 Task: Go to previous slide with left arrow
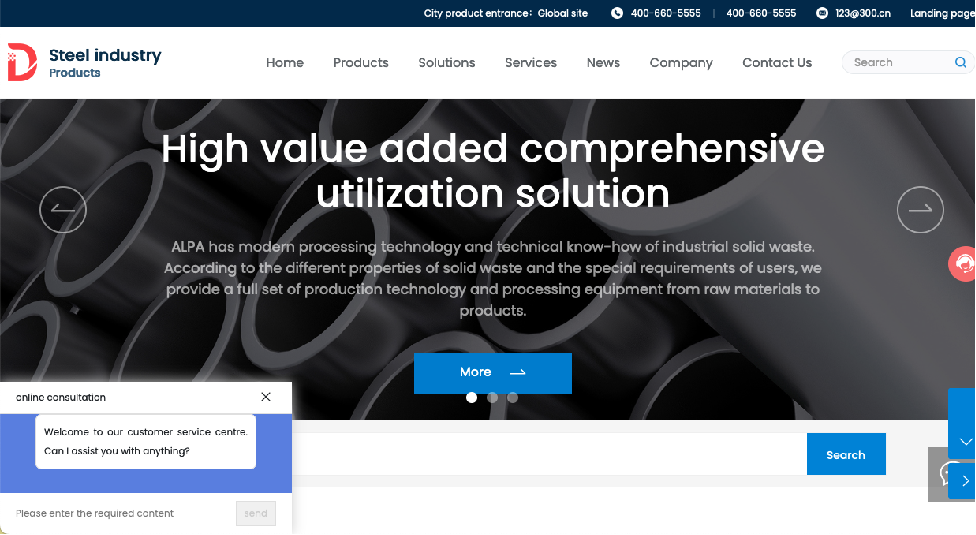(63, 210)
